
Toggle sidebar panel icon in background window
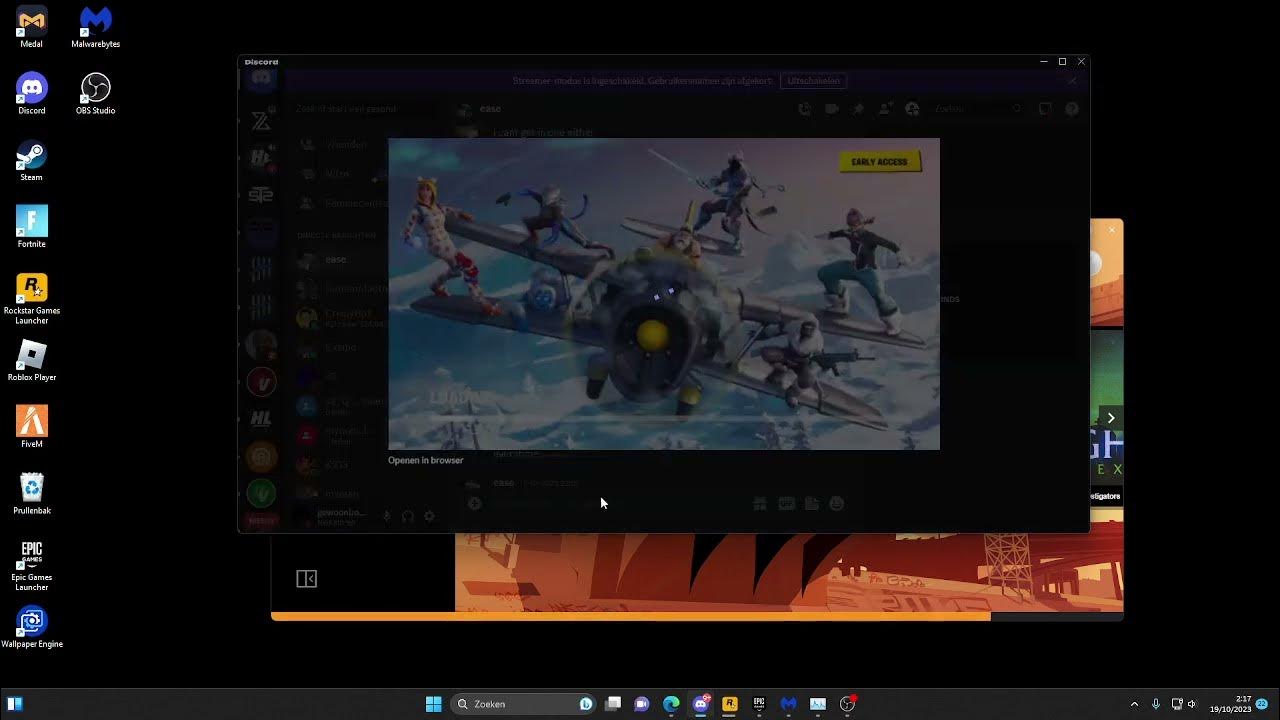[x=307, y=579]
